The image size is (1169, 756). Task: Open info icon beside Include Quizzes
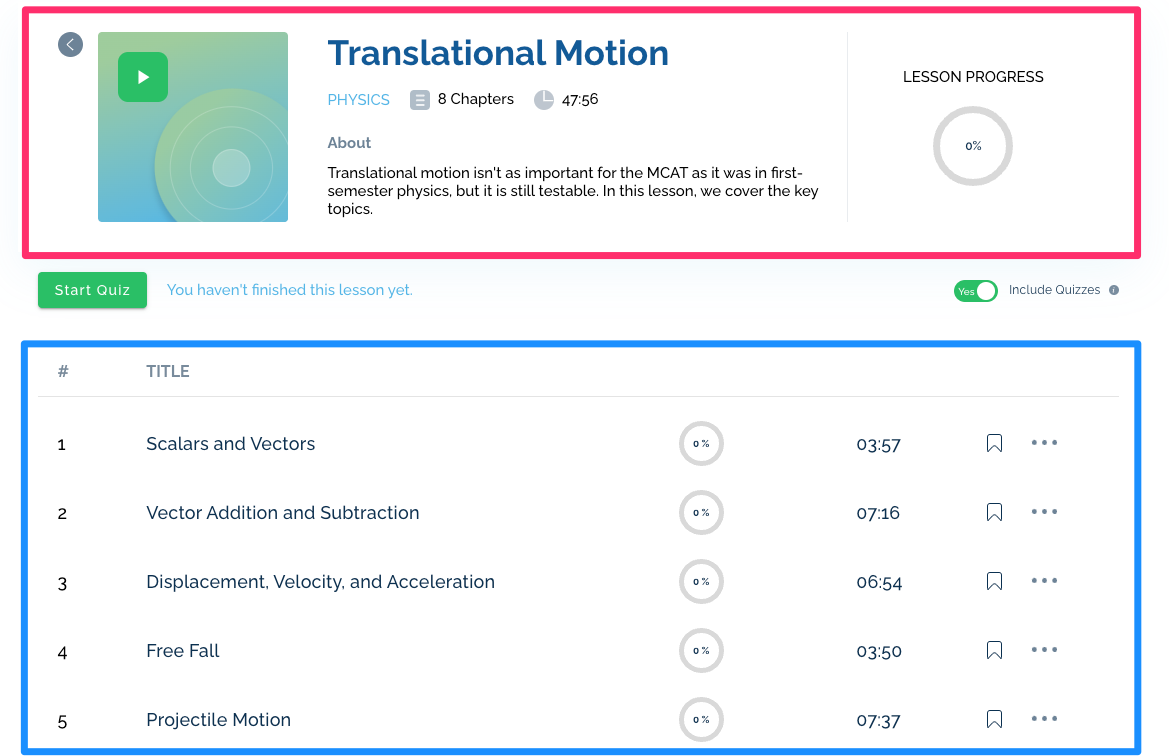coord(1114,290)
